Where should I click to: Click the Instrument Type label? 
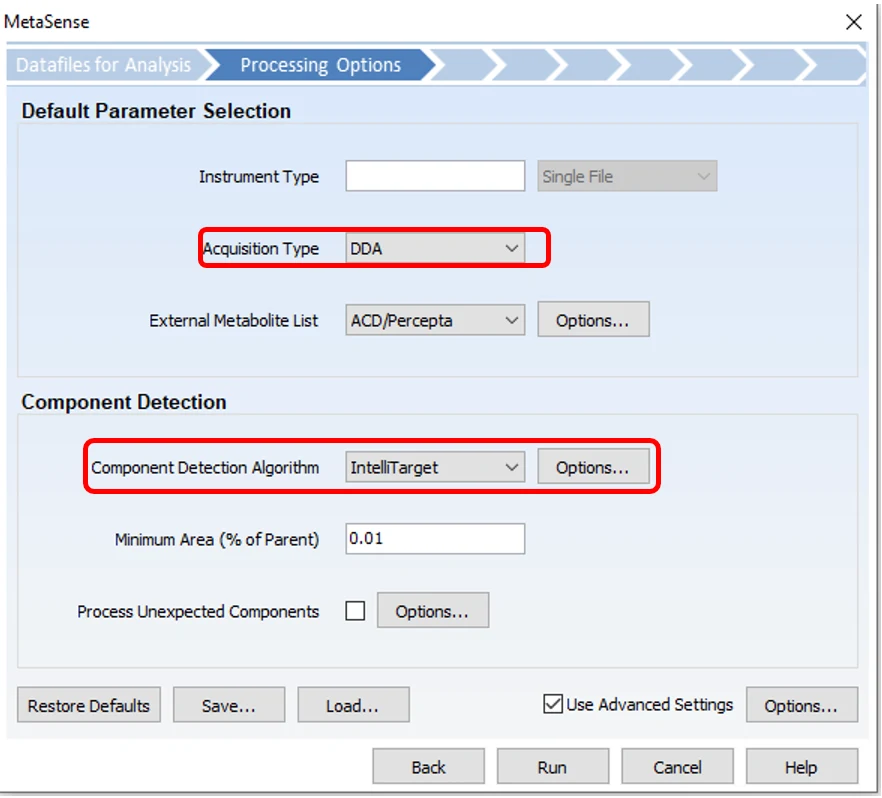[259, 177]
